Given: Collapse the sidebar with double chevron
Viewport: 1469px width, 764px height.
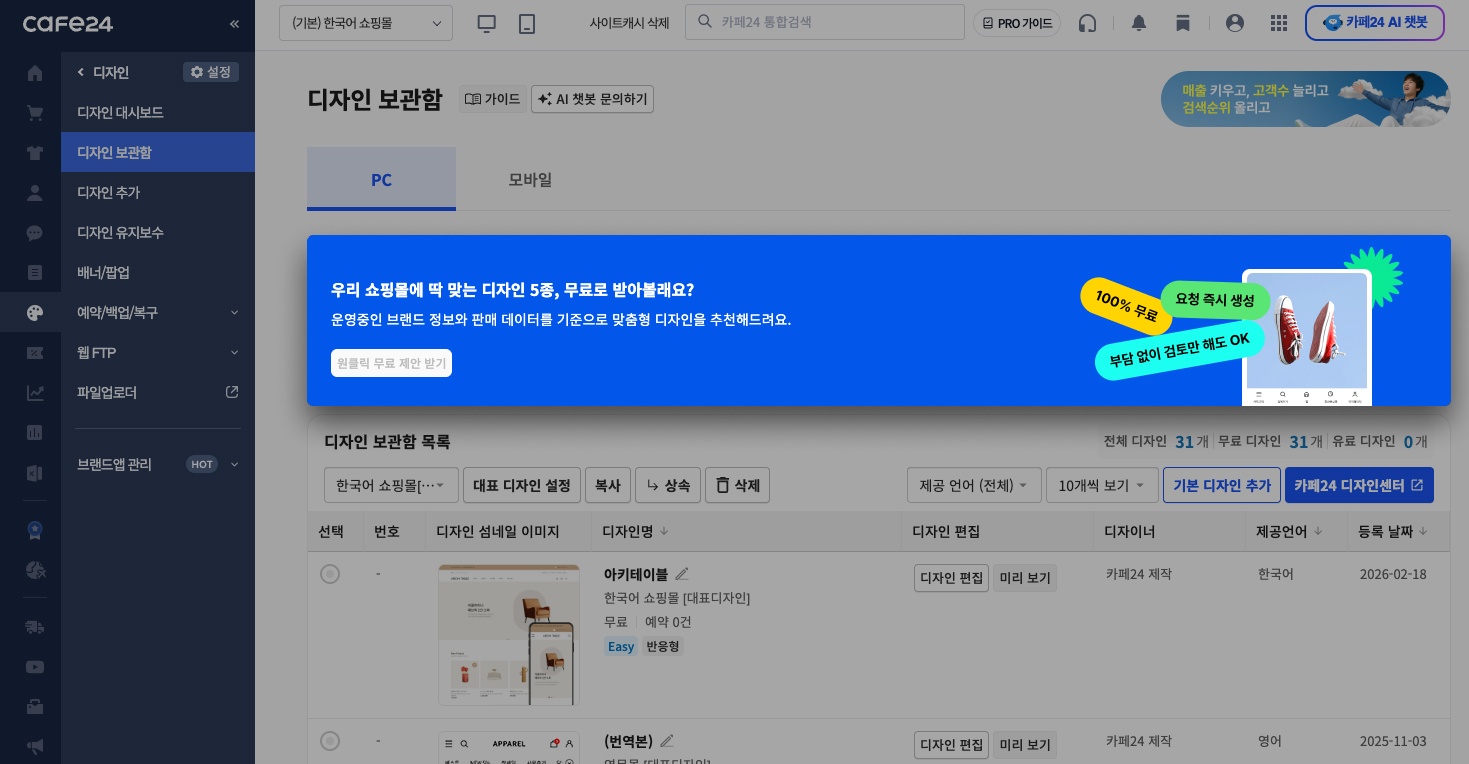Looking at the screenshot, I should [x=234, y=23].
